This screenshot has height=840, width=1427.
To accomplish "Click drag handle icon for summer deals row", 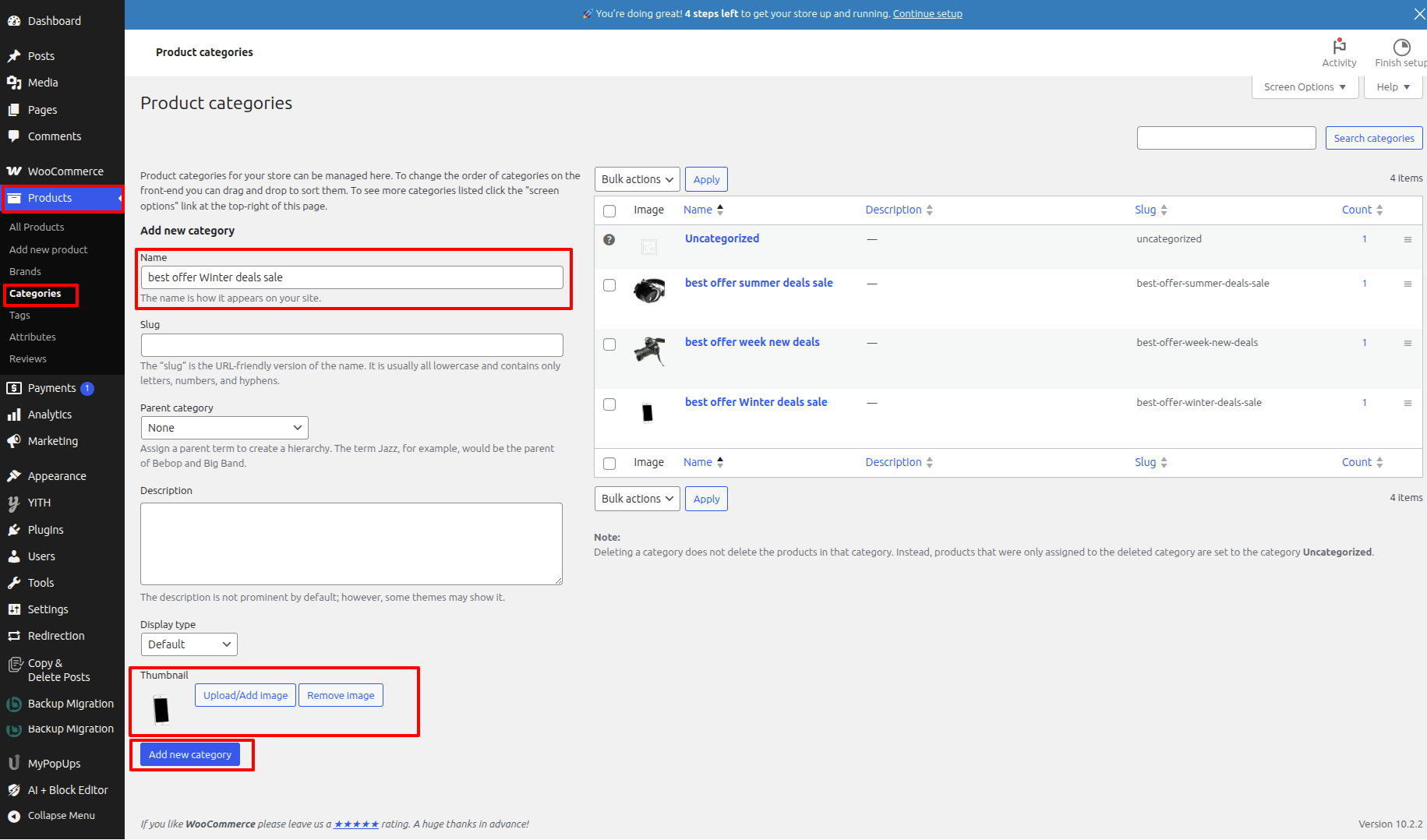I will point(1408,284).
